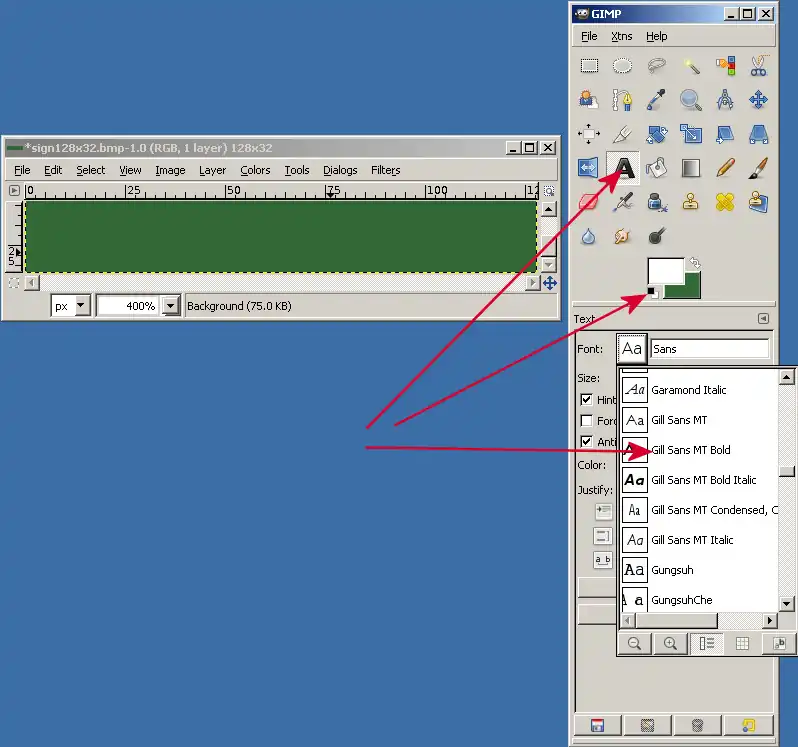Select the Bucket Fill tool
Screen dimensions: 798x747
(x=656, y=167)
